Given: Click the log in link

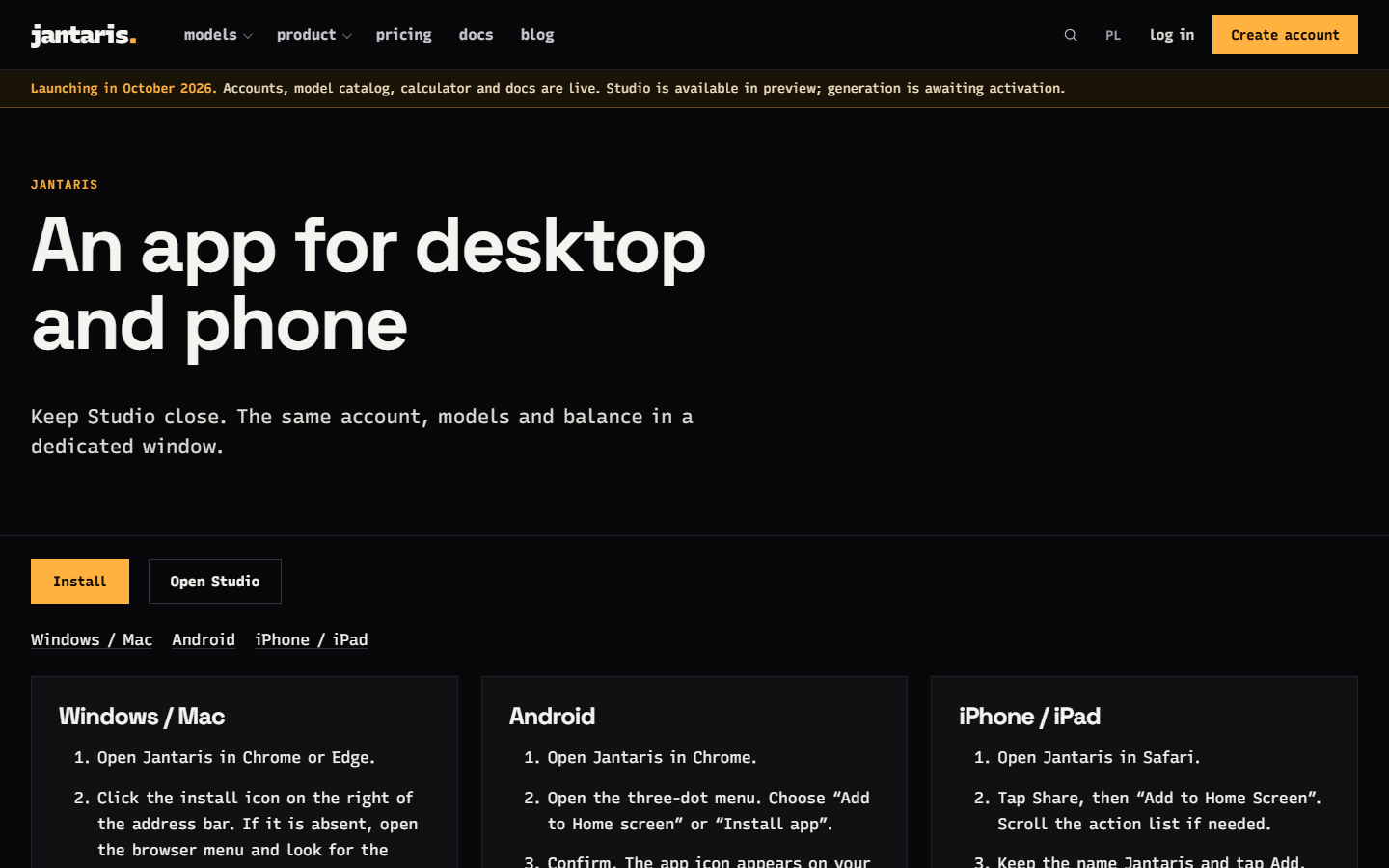Looking at the screenshot, I should click(1172, 35).
